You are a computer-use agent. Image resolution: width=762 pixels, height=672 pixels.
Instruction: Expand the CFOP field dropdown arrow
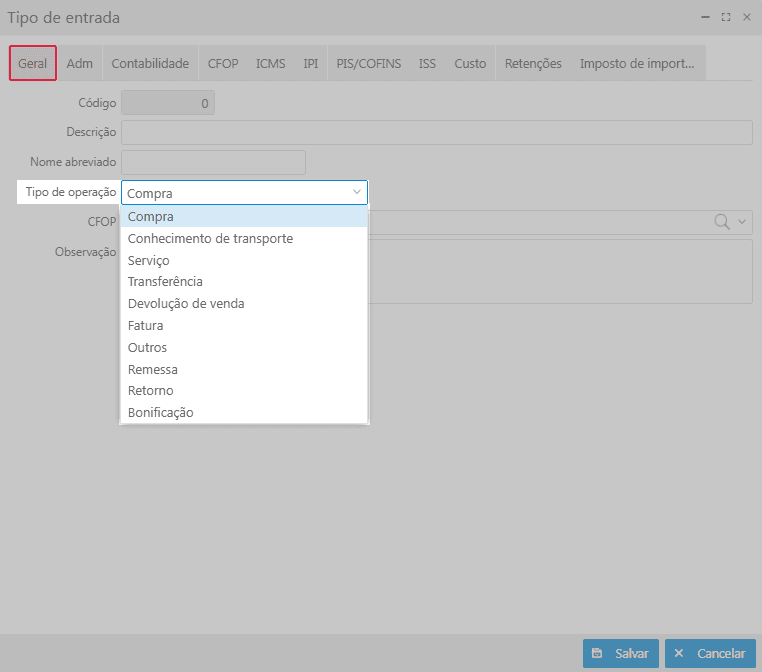tap(742, 222)
